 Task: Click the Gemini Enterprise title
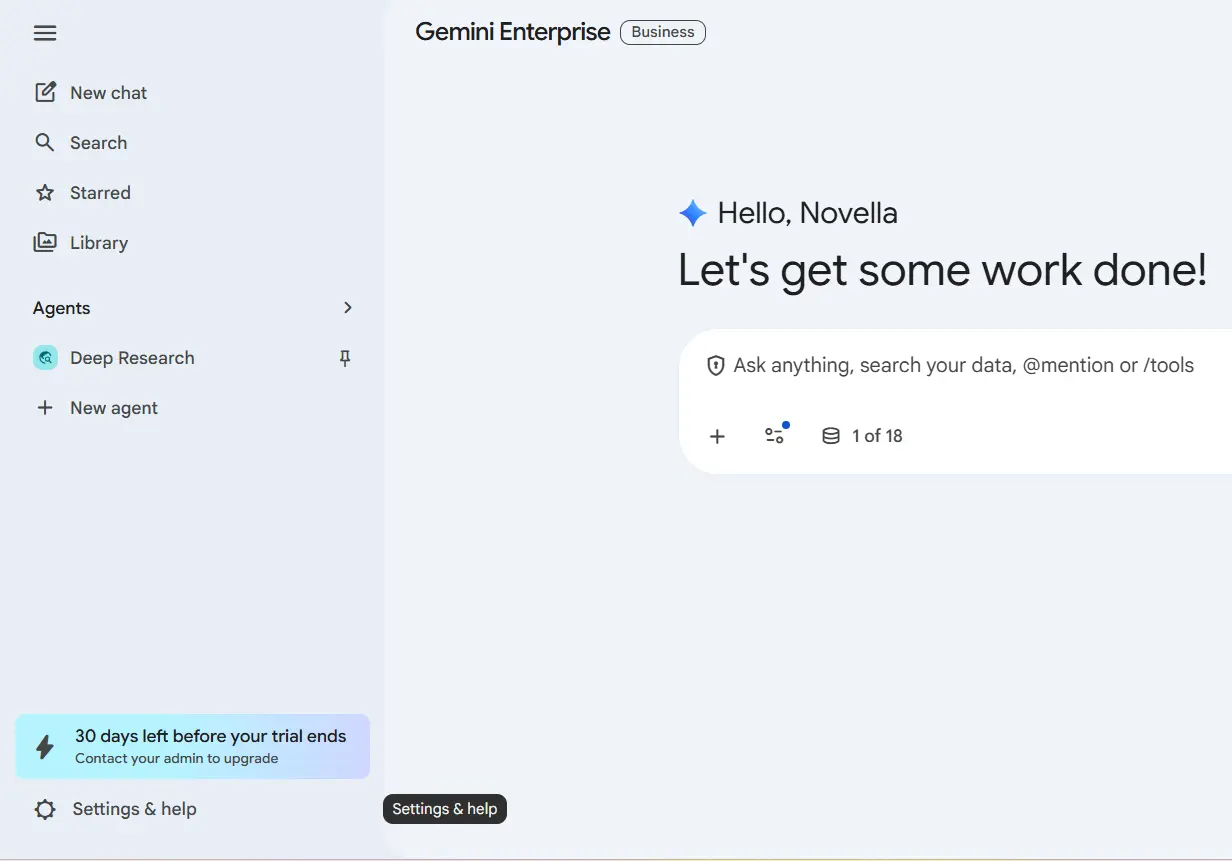512,32
